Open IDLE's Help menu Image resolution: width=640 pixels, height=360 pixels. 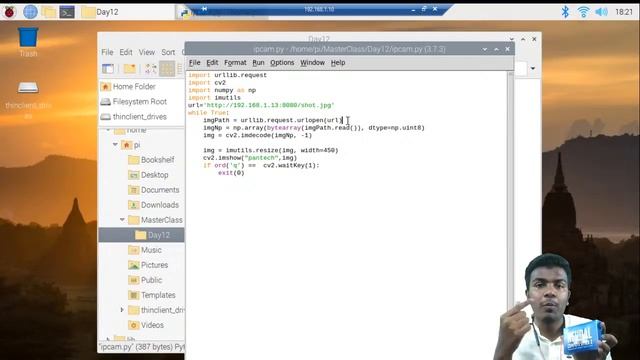click(x=338, y=62)
